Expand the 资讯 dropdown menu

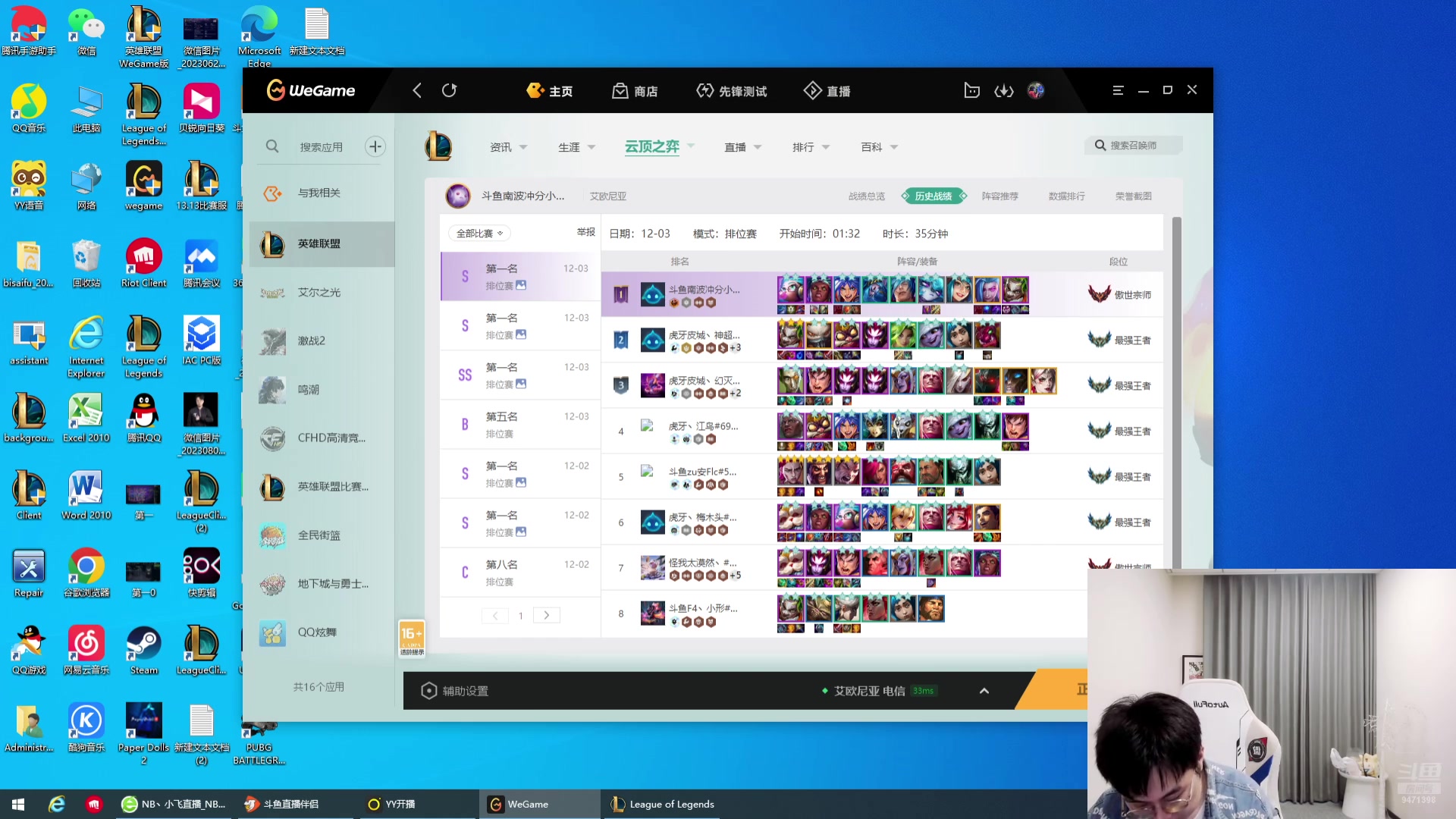pos(523,147)
